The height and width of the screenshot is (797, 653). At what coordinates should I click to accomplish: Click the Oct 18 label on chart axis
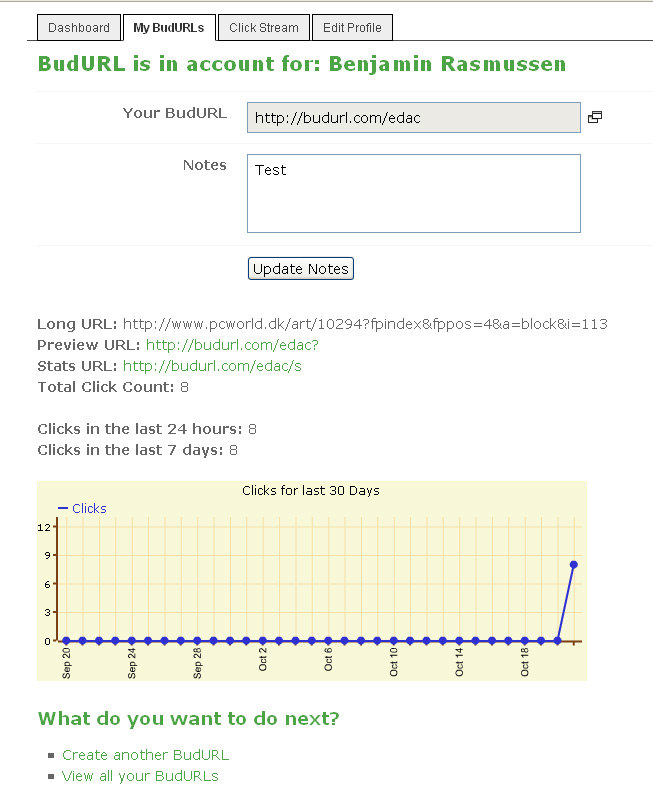coord(526,664)
